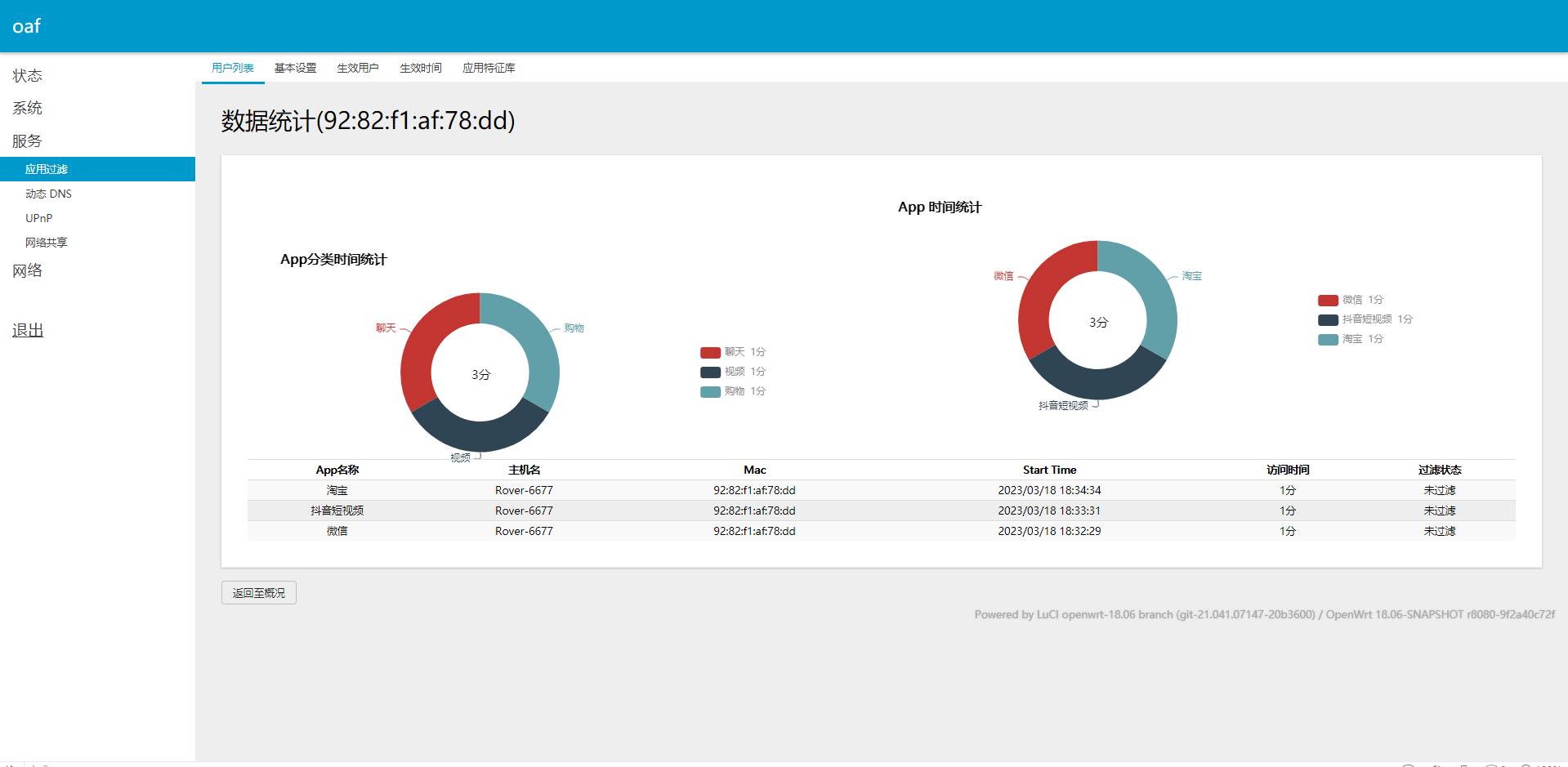Click the 淘宝 label beside the App donut
The image size is (1568, 767).
click(1191, 275)
